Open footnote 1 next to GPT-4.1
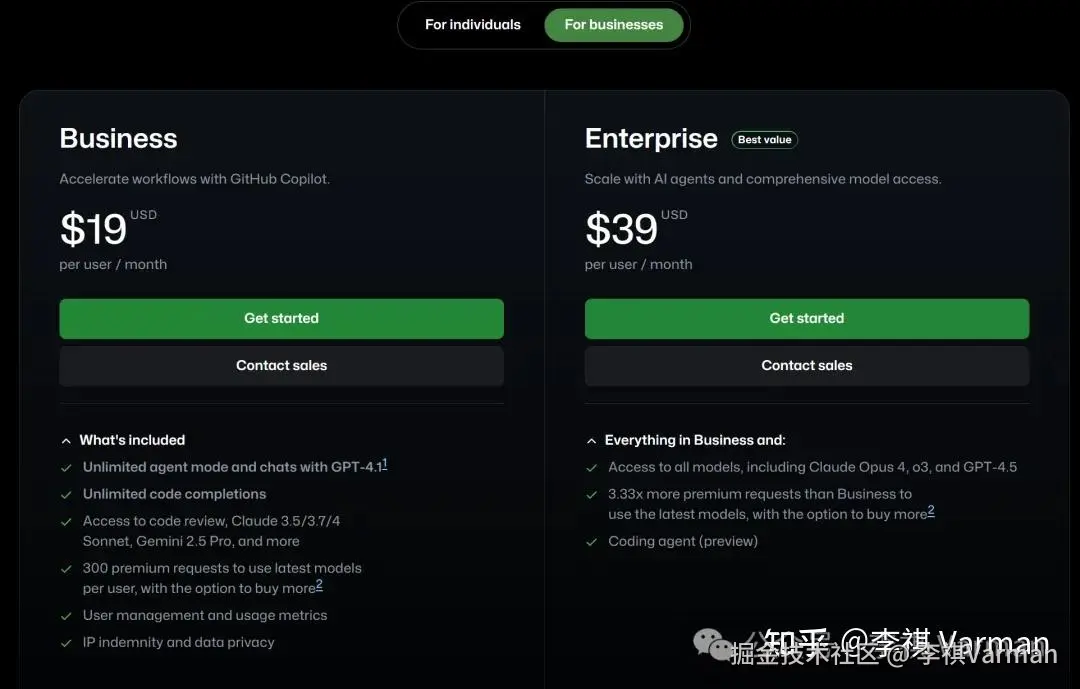1080x689 pixels. [385, 464]
